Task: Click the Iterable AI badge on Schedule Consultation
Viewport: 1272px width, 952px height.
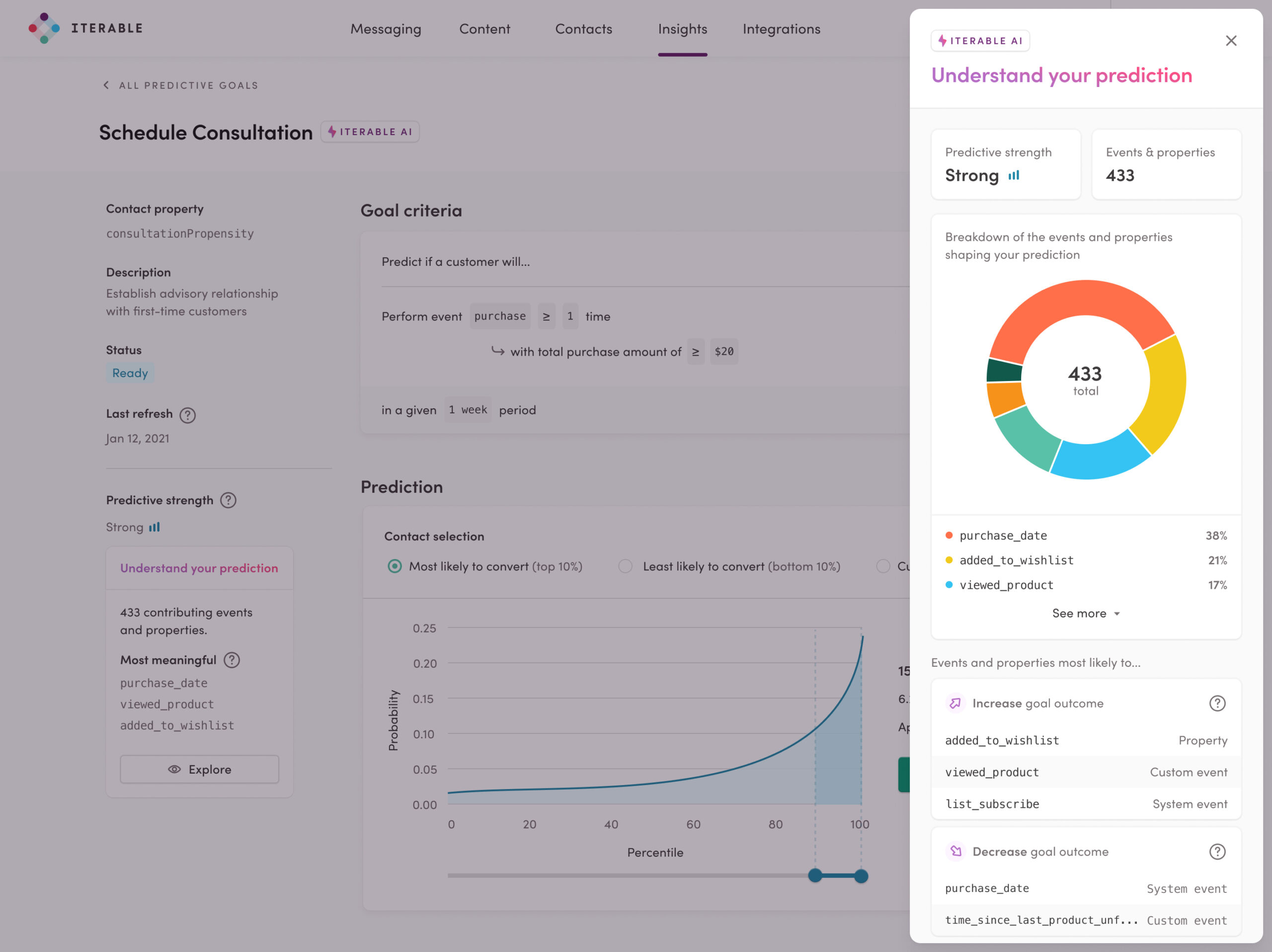Action: click(369, 131)
